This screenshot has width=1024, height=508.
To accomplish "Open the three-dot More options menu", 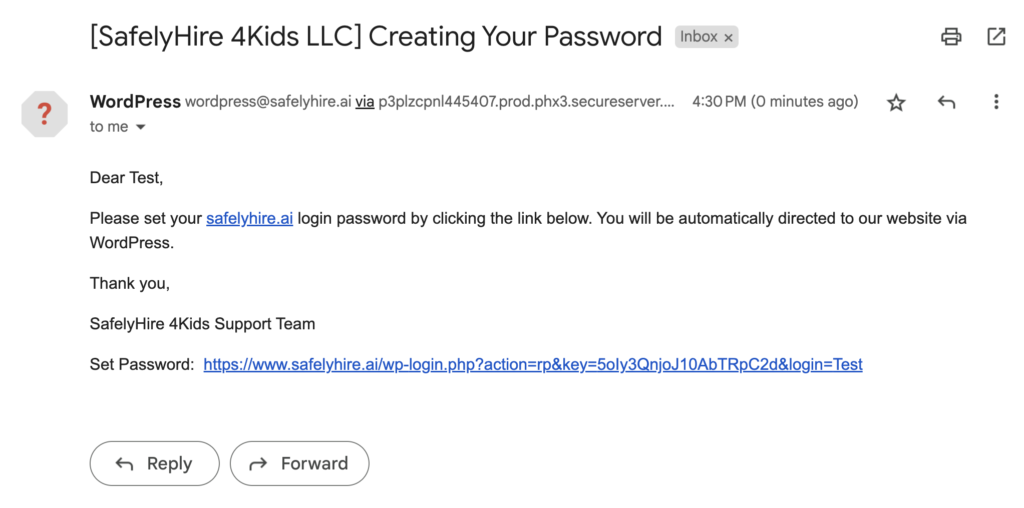I will pyautogui.click(x=996, y=102).
